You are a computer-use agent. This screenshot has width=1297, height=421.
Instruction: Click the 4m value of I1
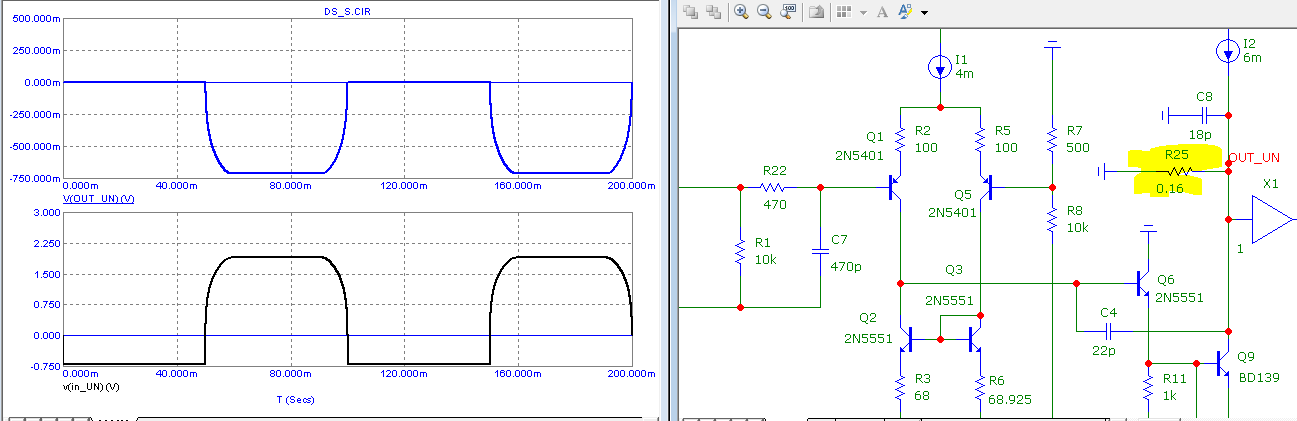[x=964, y=75]
